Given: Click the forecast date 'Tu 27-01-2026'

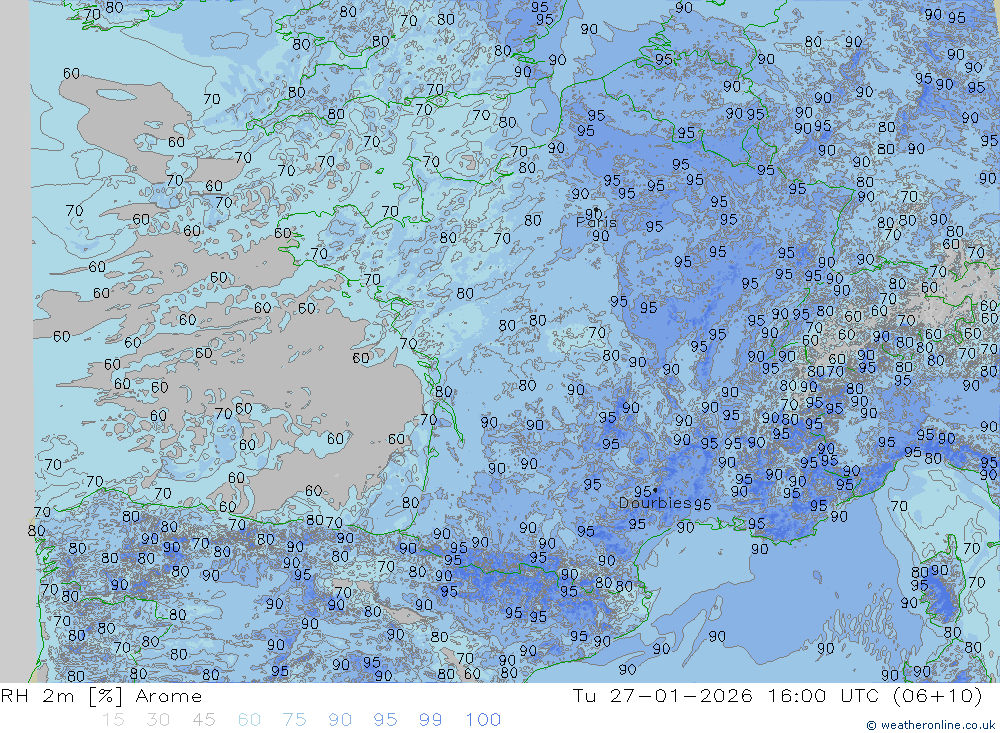Looking at the screenshot, I should pyautogui.click(x=662, y=696).
